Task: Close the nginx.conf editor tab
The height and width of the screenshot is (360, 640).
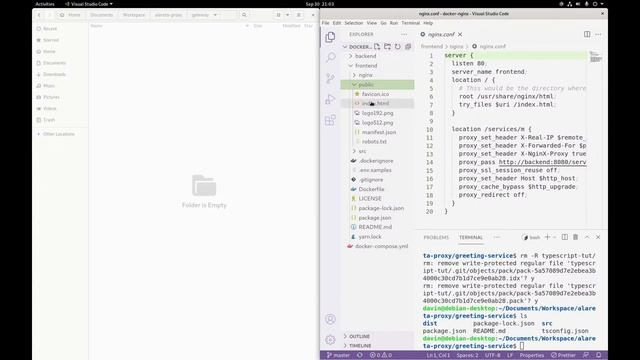Action: coord(460,34)
